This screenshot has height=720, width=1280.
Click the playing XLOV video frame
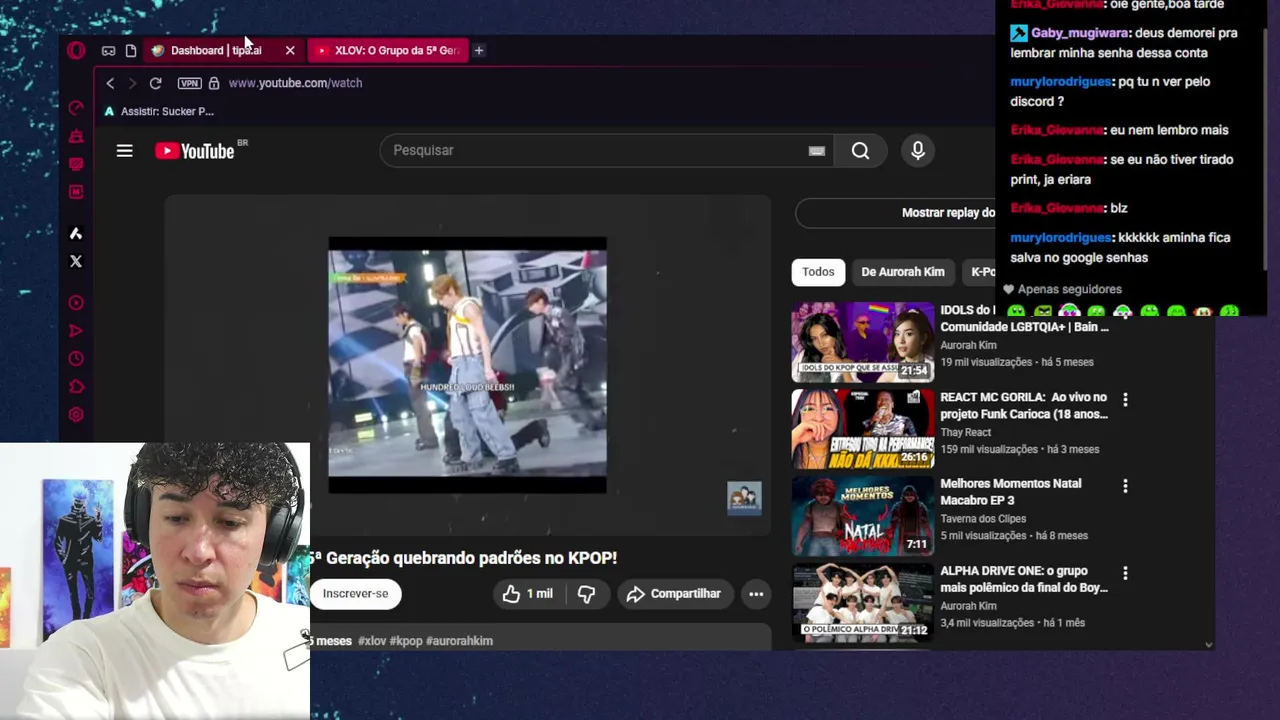[467, 365]
